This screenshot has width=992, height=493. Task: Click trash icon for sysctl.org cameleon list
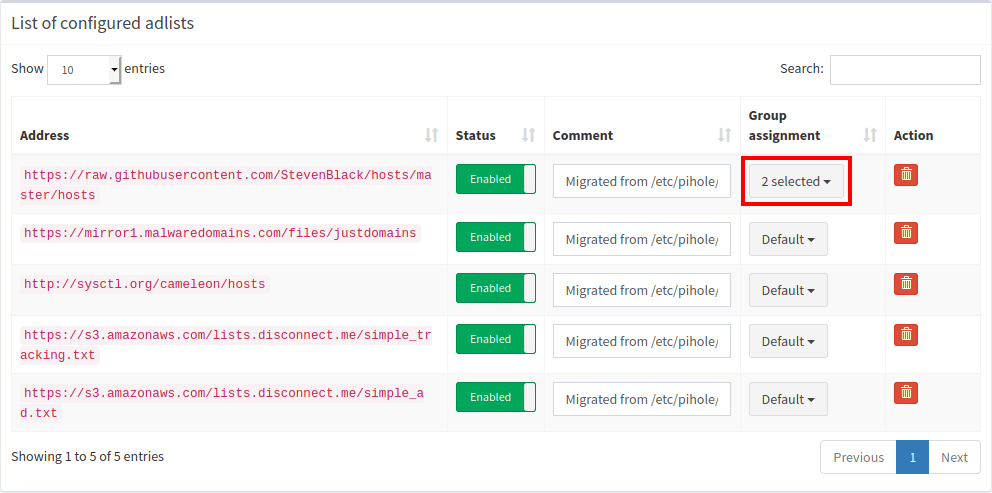pos(905,284)
